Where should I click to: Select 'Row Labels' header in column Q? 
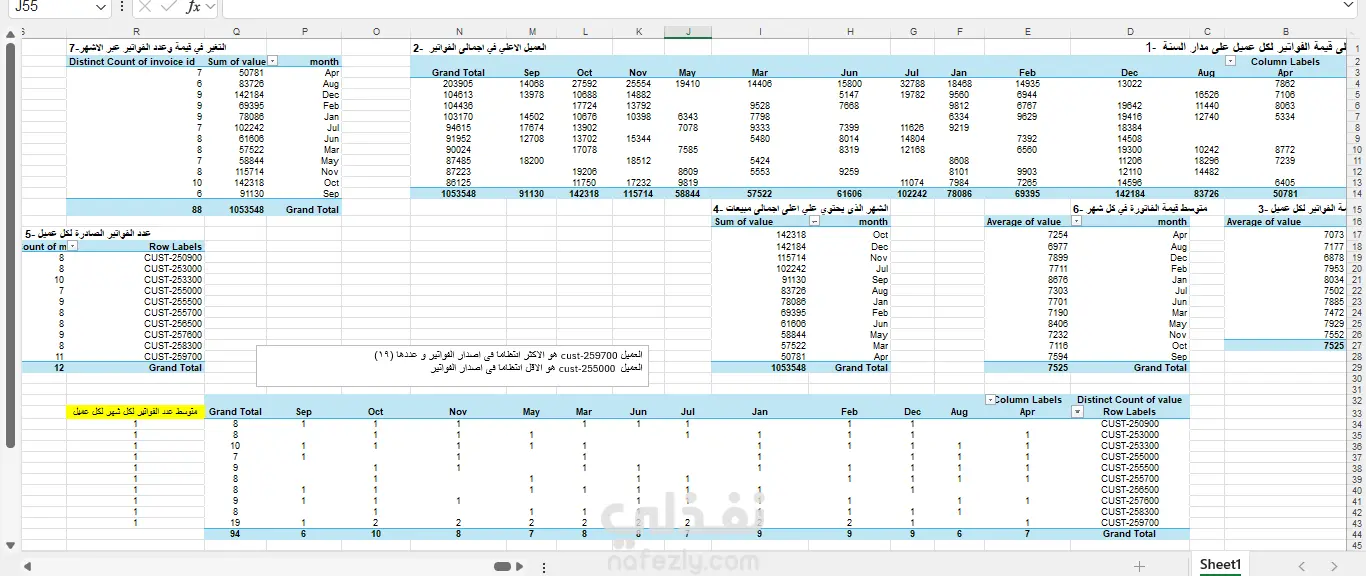pyautogui.click(x=175, y=246)
